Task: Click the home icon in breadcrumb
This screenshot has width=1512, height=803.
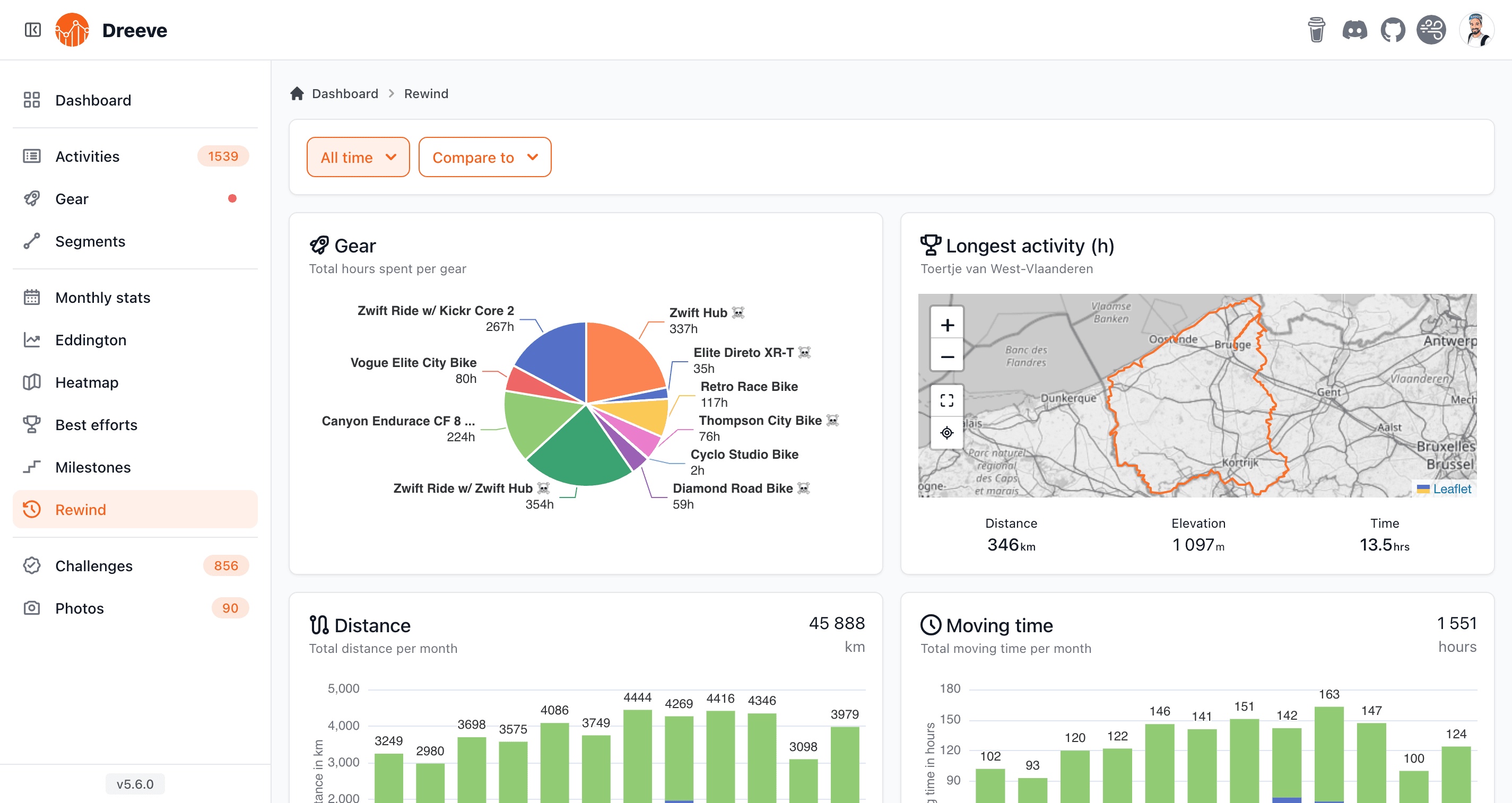Action: tap(297, 93)
